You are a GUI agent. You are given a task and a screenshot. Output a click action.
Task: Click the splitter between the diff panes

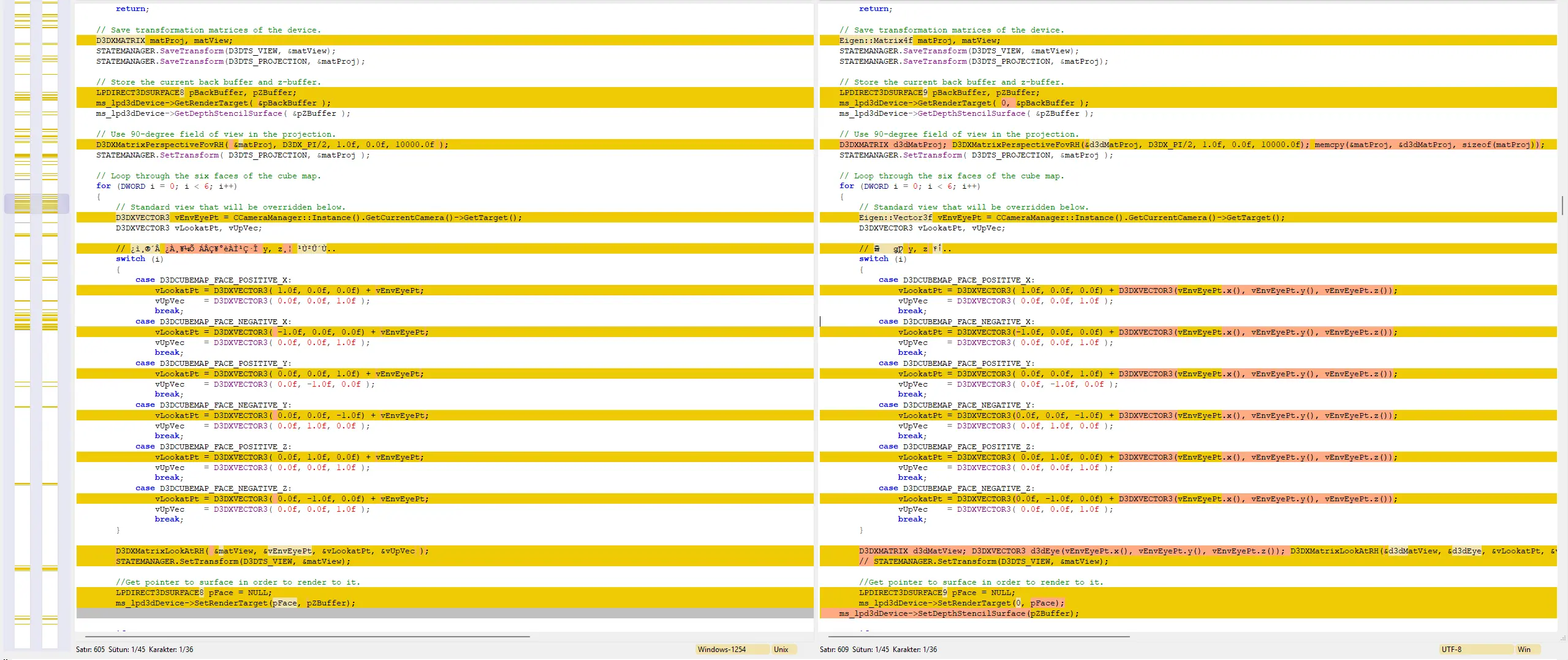pos(816,317)
